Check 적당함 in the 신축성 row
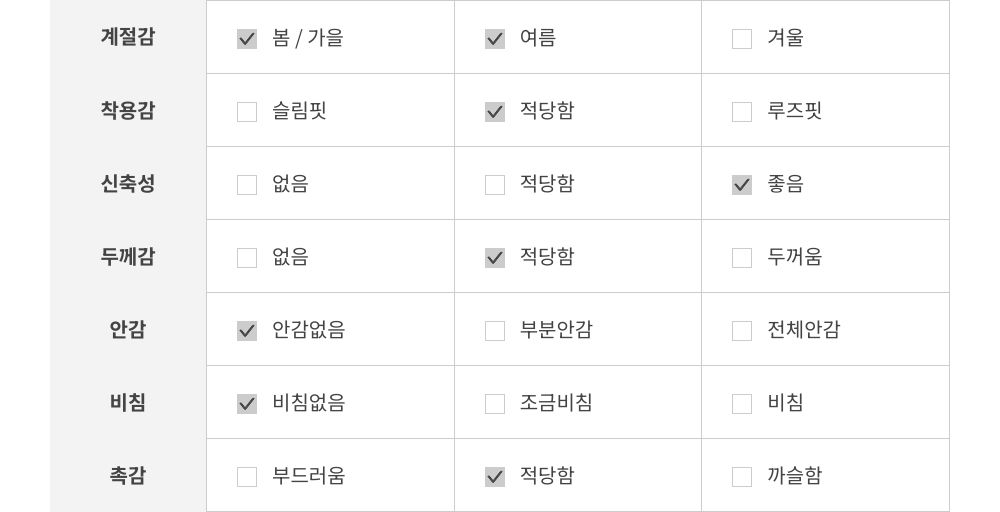 [495, 185]
